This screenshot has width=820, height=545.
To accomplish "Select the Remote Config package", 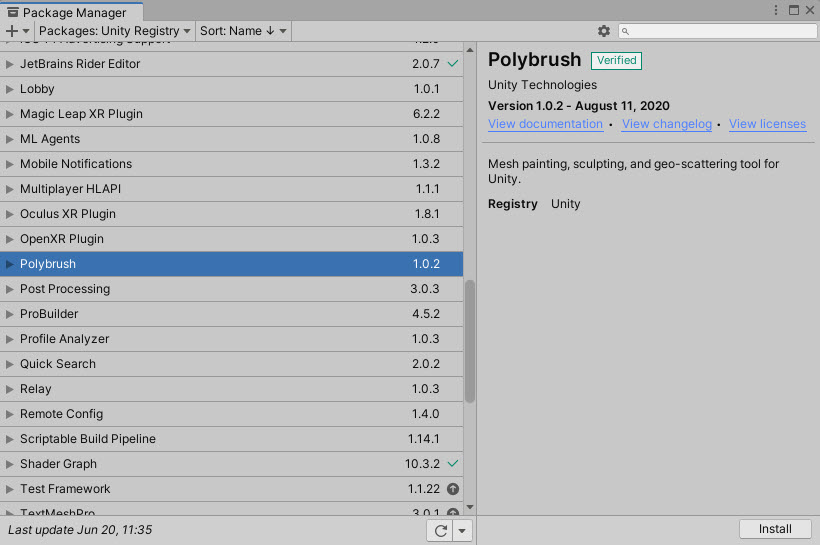I will click(231, 414).
